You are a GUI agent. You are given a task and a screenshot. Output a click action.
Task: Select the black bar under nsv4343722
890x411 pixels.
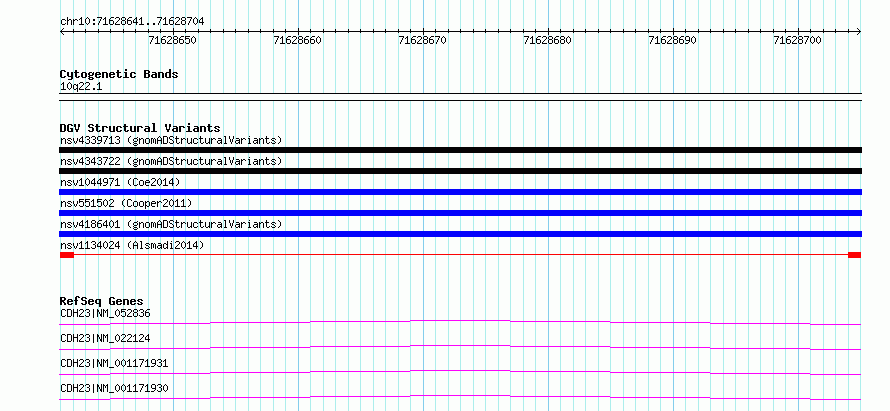pyautogui.click(x=460, y=171)
